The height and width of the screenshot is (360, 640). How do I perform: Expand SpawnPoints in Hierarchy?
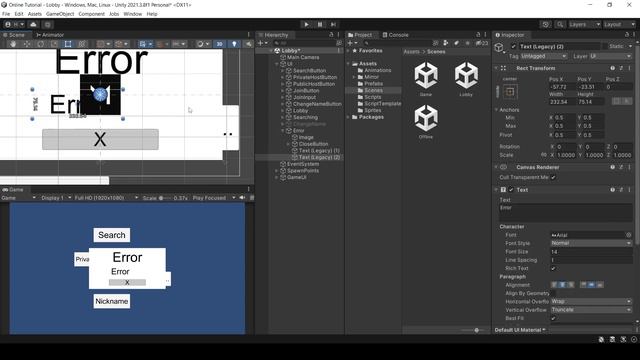coord(277,171)
